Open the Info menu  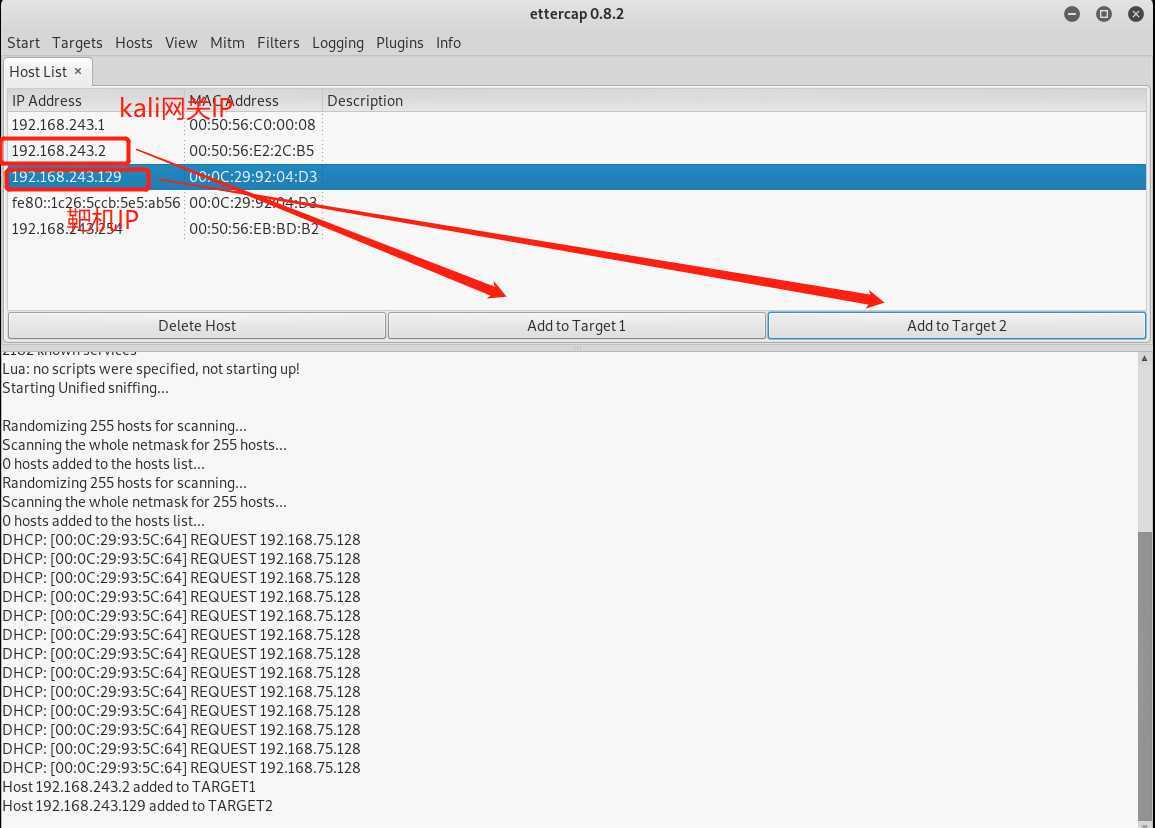point(448,43)
